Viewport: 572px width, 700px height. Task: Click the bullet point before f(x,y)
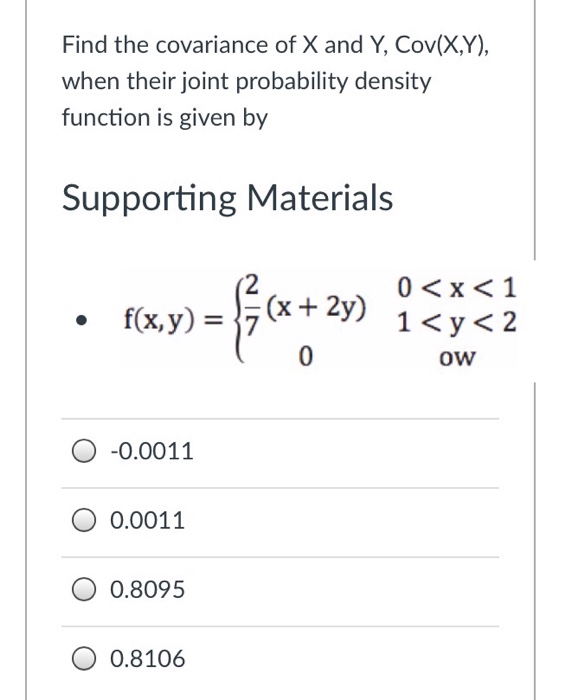[81, 320]
